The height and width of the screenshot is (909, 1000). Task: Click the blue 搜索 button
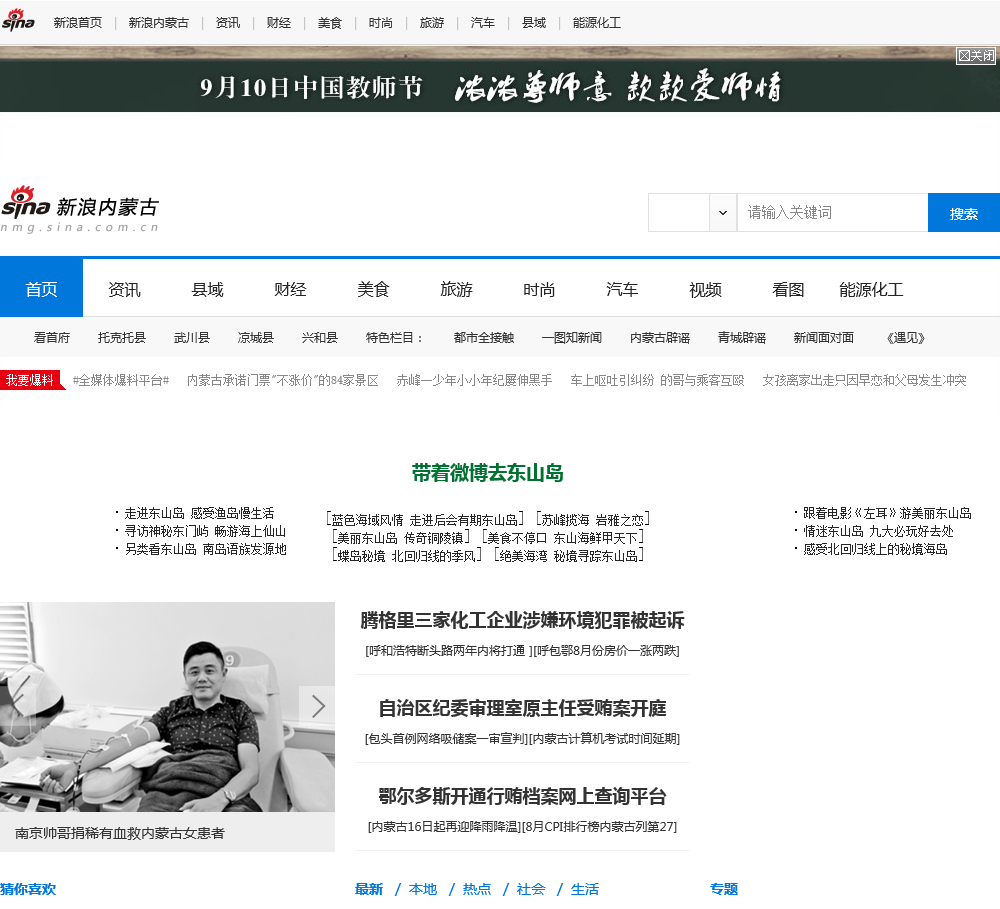[x=964, y=213]
